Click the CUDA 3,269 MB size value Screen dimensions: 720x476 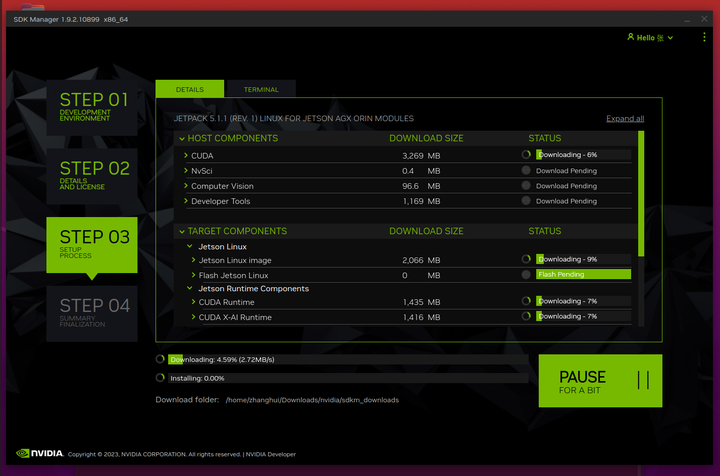(x=421, y=156)
